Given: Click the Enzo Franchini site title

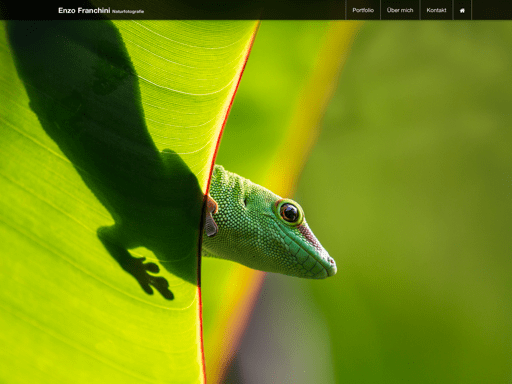Looking at the screenshot, I should 84,10.
